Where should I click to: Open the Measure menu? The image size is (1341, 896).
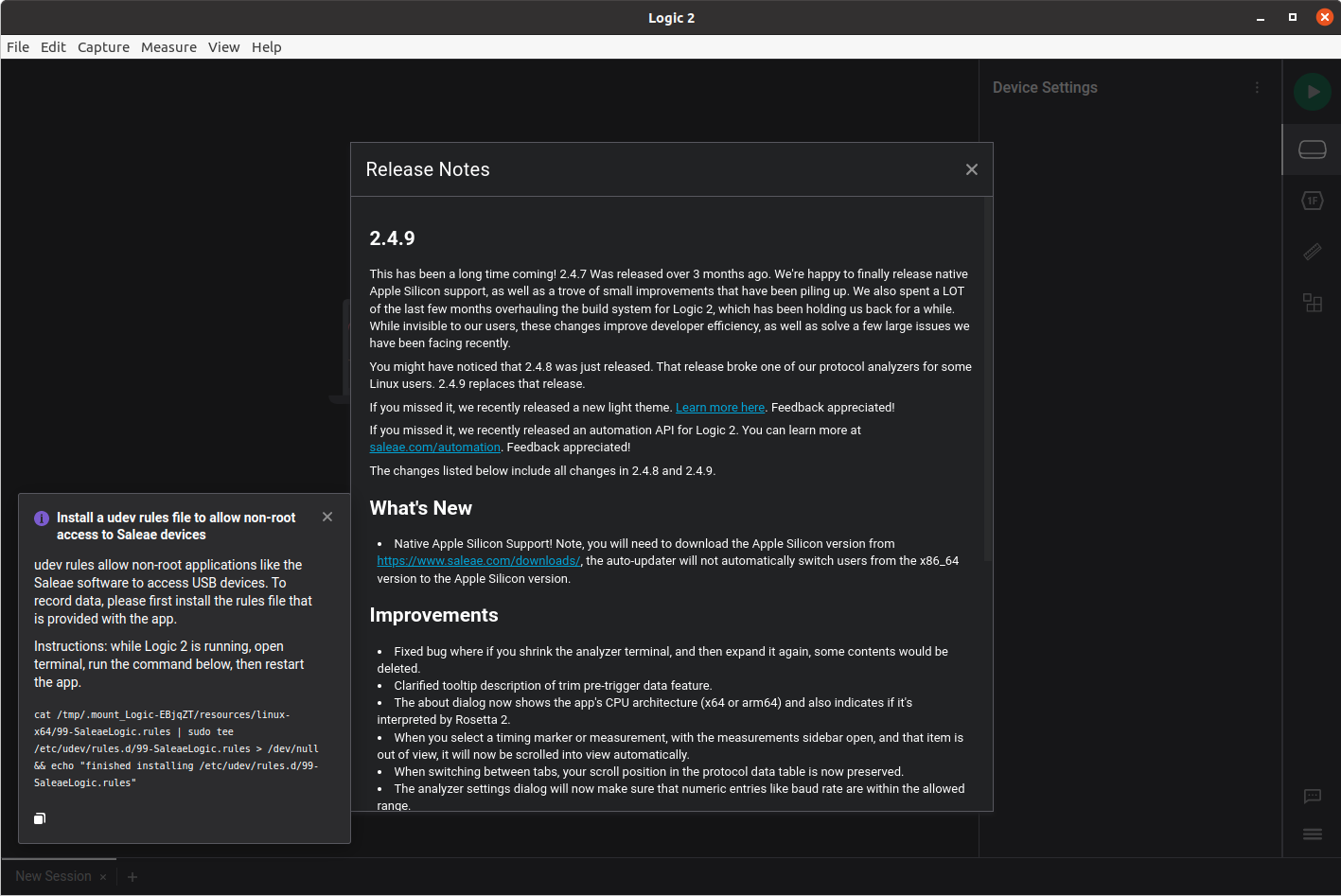tap(168, 47)
